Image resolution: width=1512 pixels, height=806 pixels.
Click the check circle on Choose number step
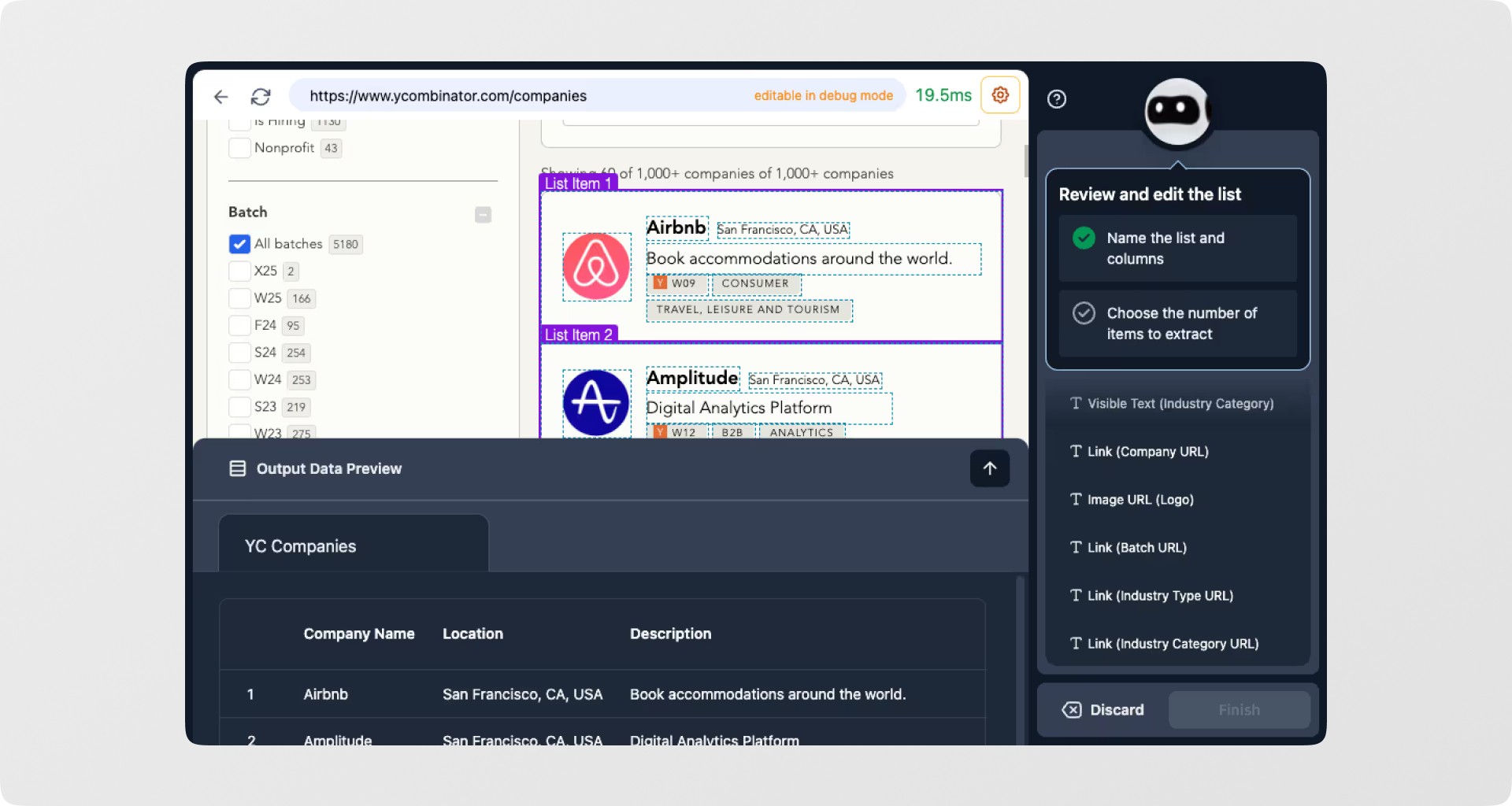(1084, 313)
